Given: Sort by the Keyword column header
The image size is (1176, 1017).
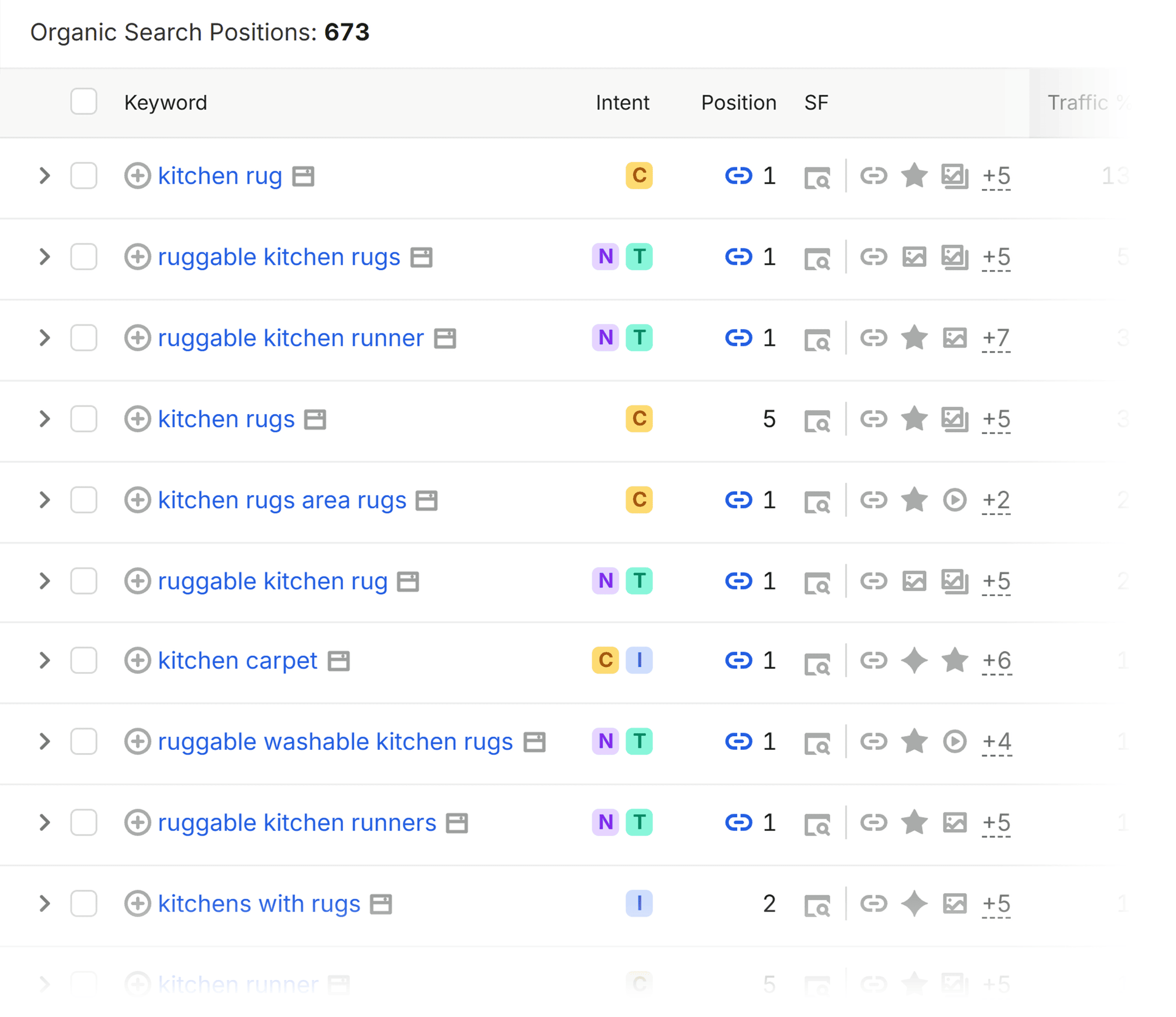Looking at the screenshot, I should coord(166,103).
